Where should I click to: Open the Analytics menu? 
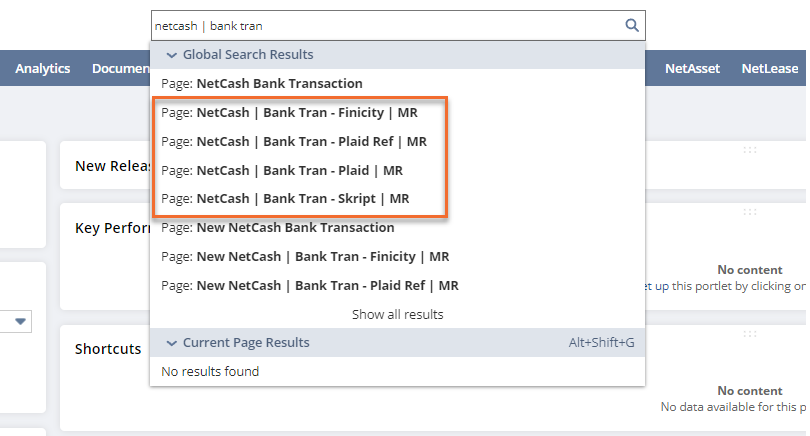42,68
